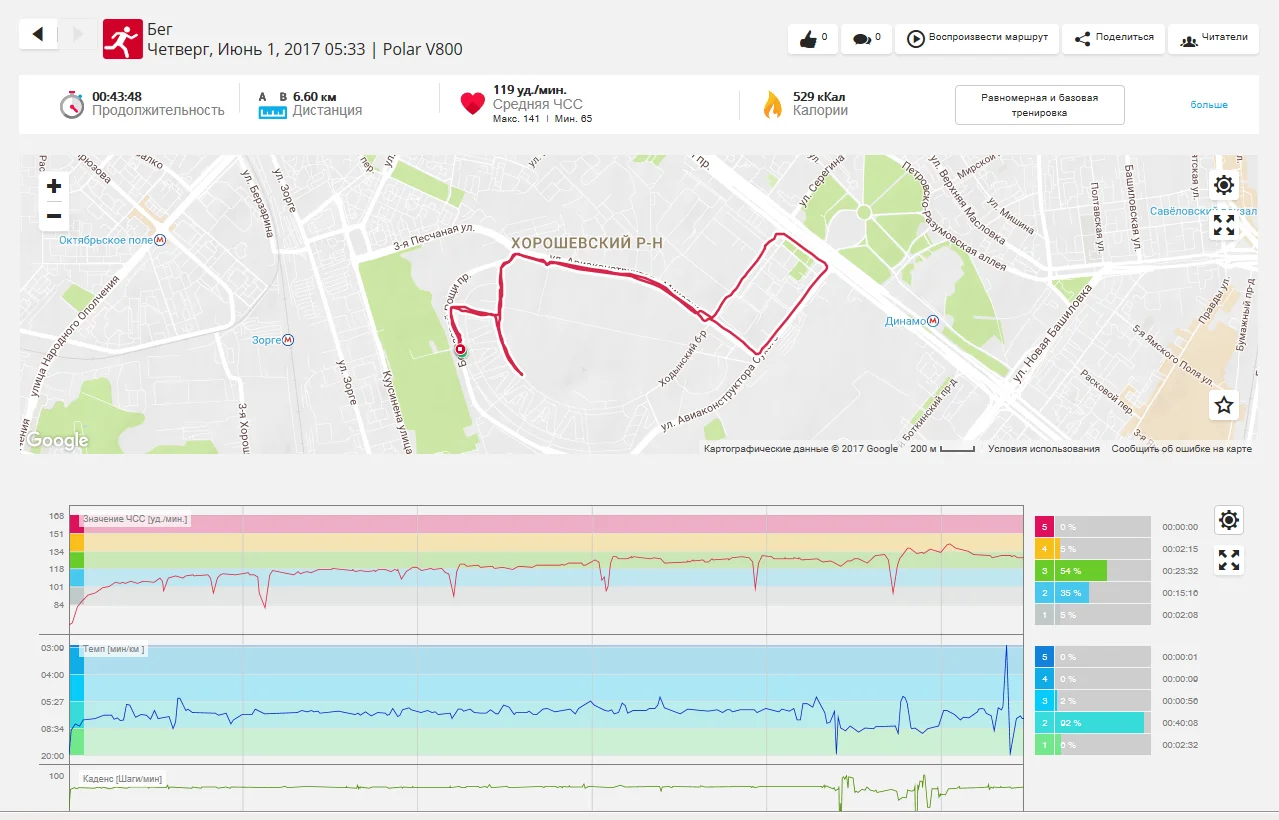1279x820 pixels.
Task: Expand details with больше link
Action: pos(1208,105)
